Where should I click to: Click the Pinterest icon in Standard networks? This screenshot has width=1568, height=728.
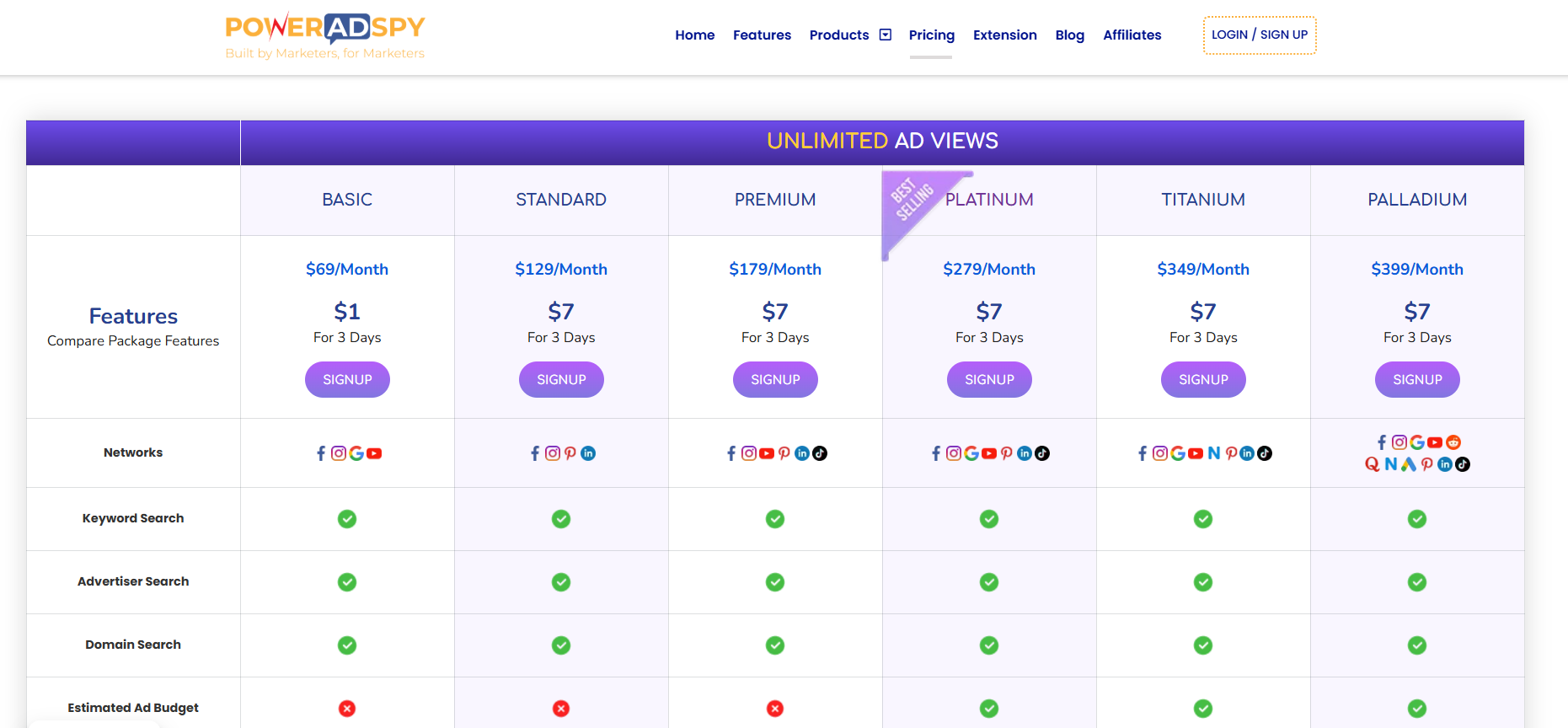[570, 453]
